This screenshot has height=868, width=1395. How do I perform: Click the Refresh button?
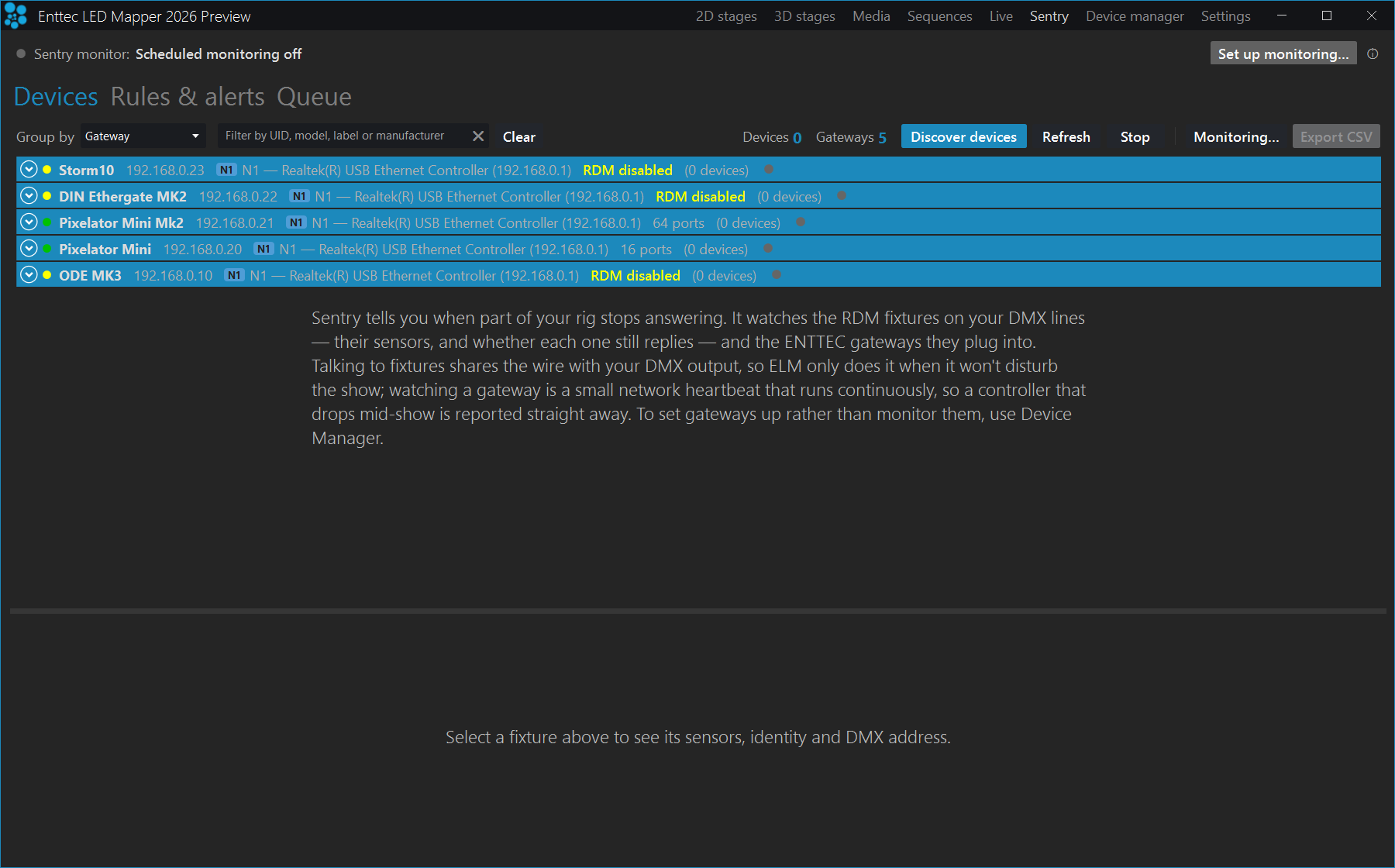1066,136
